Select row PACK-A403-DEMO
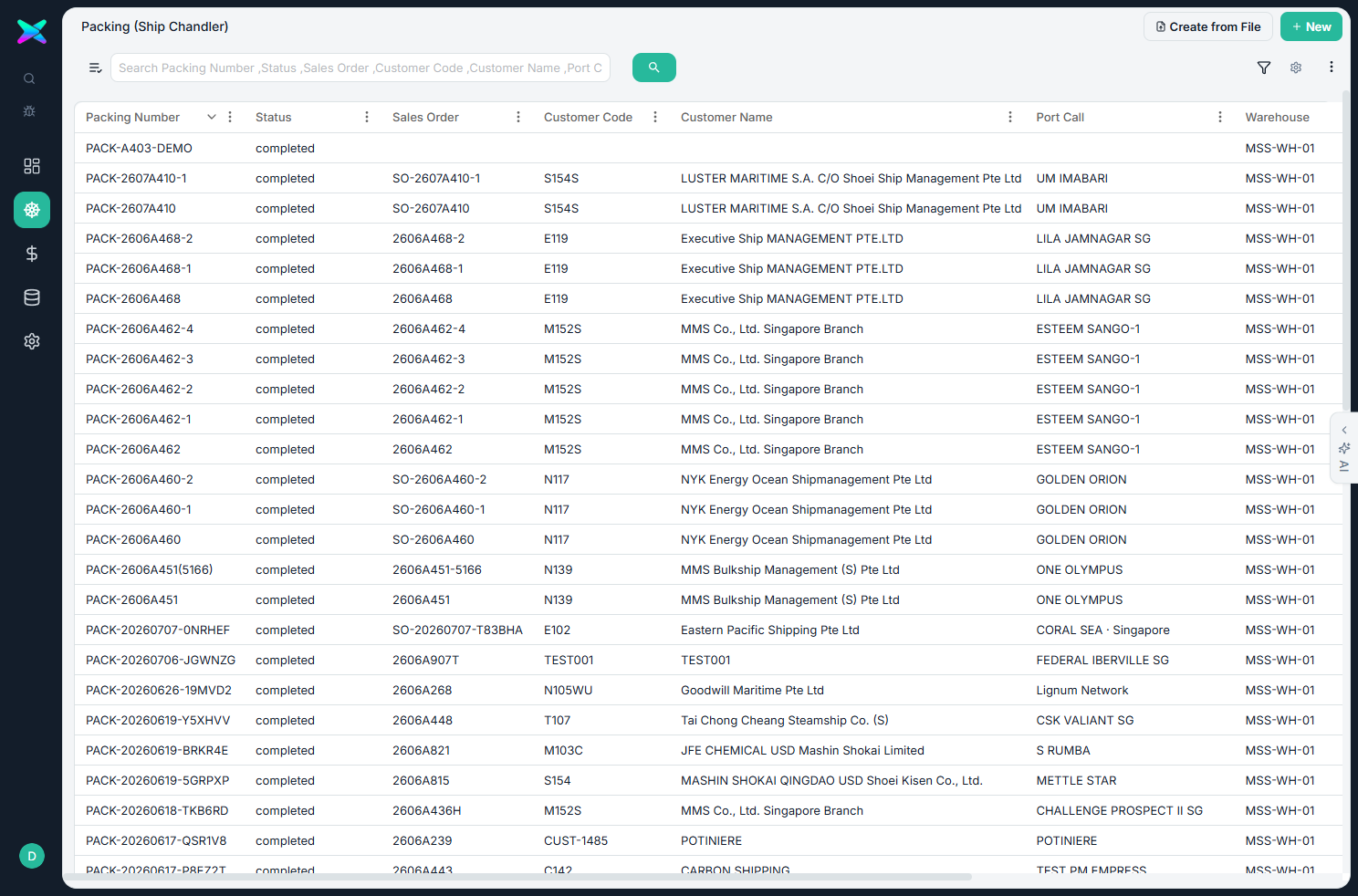This screenshot has height=896, width=1358. 708,148
